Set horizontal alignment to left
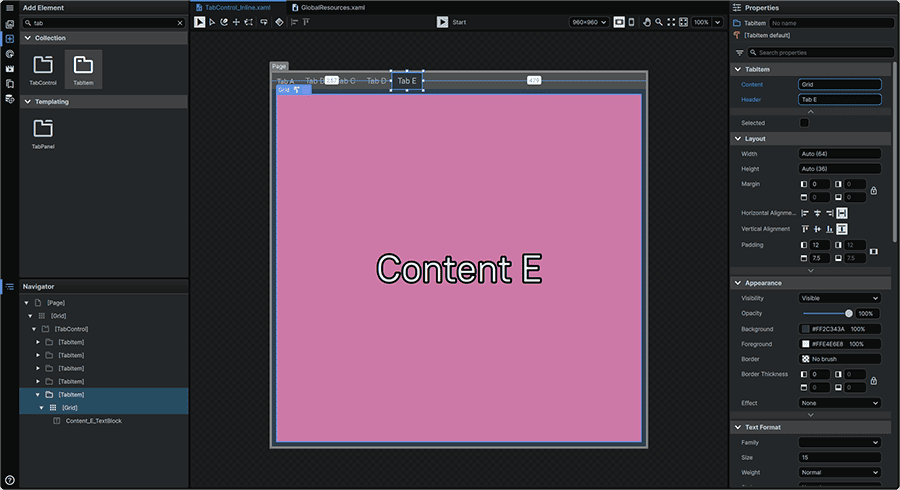The height and width of the screenshot is (490, 900). point(805,213)
